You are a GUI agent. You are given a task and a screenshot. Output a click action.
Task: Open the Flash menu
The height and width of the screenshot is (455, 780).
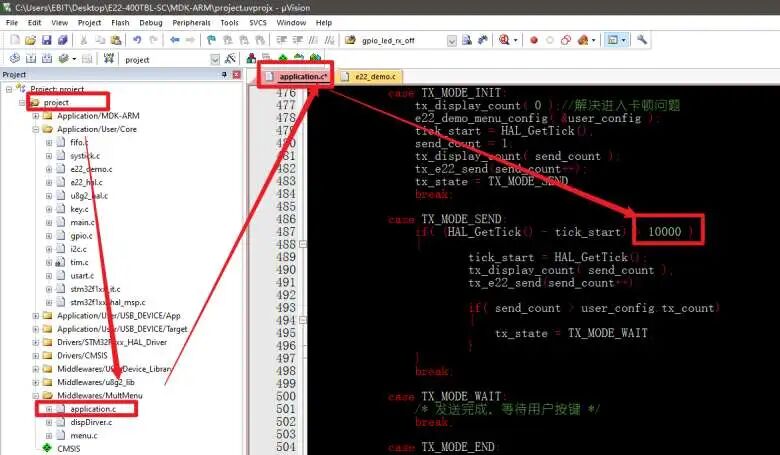[x=121, y=22]
